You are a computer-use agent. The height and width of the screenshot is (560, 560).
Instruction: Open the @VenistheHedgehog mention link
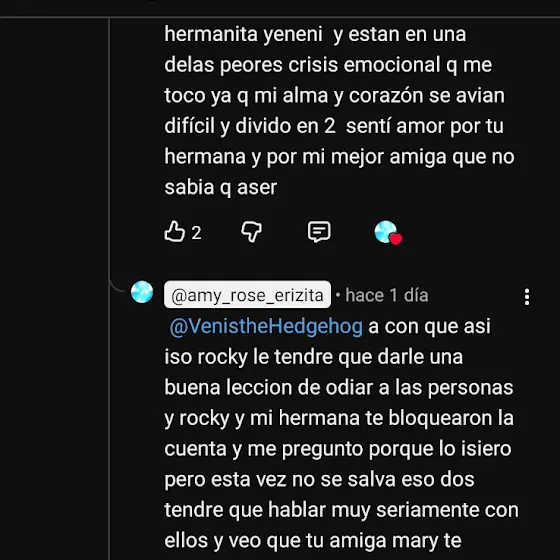[266, 326]
